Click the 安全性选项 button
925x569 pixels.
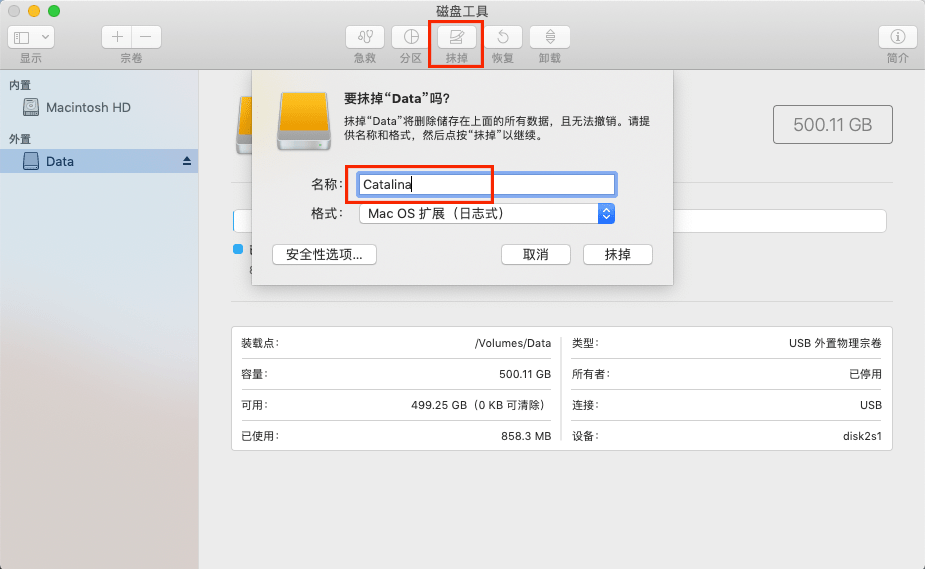coord(324,255)
